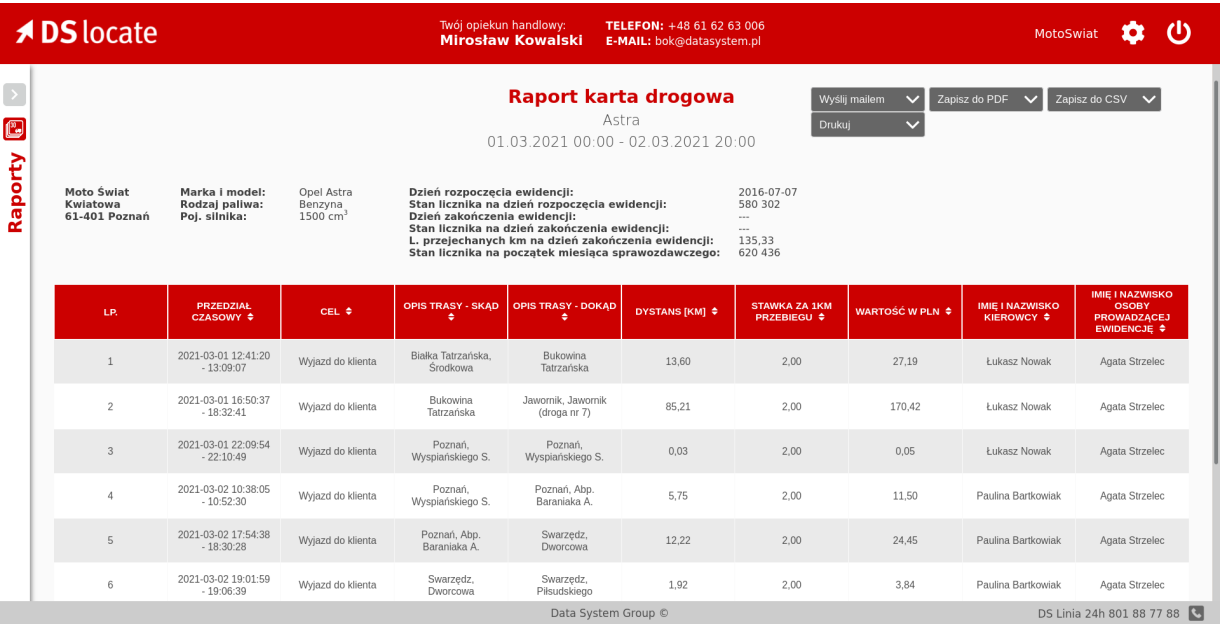This screenshot has height=625, width=1220.
Task: Open the Drukuj dropdown
Action: coord(867,124)
